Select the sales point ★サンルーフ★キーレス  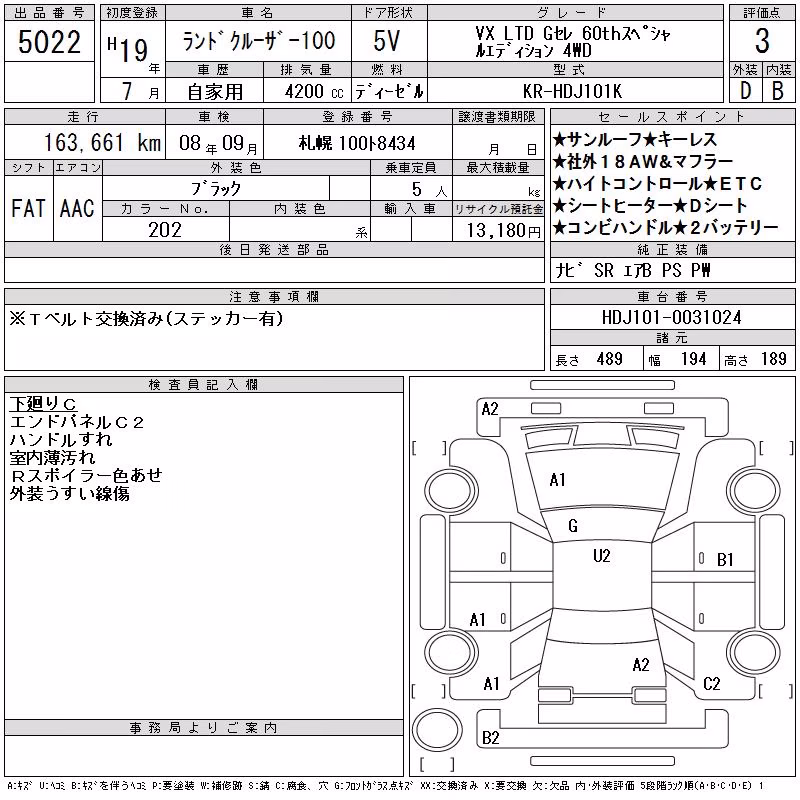click(x=634, y=139)
